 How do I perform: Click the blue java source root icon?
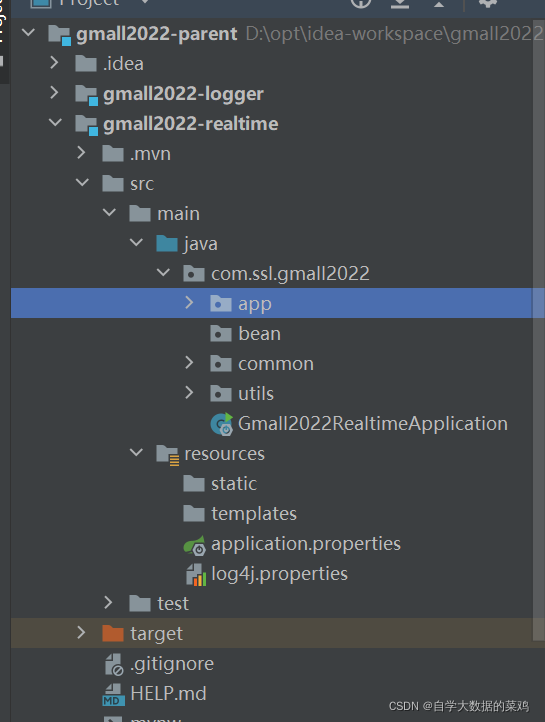pyautogui.click(x=167, y=244)
